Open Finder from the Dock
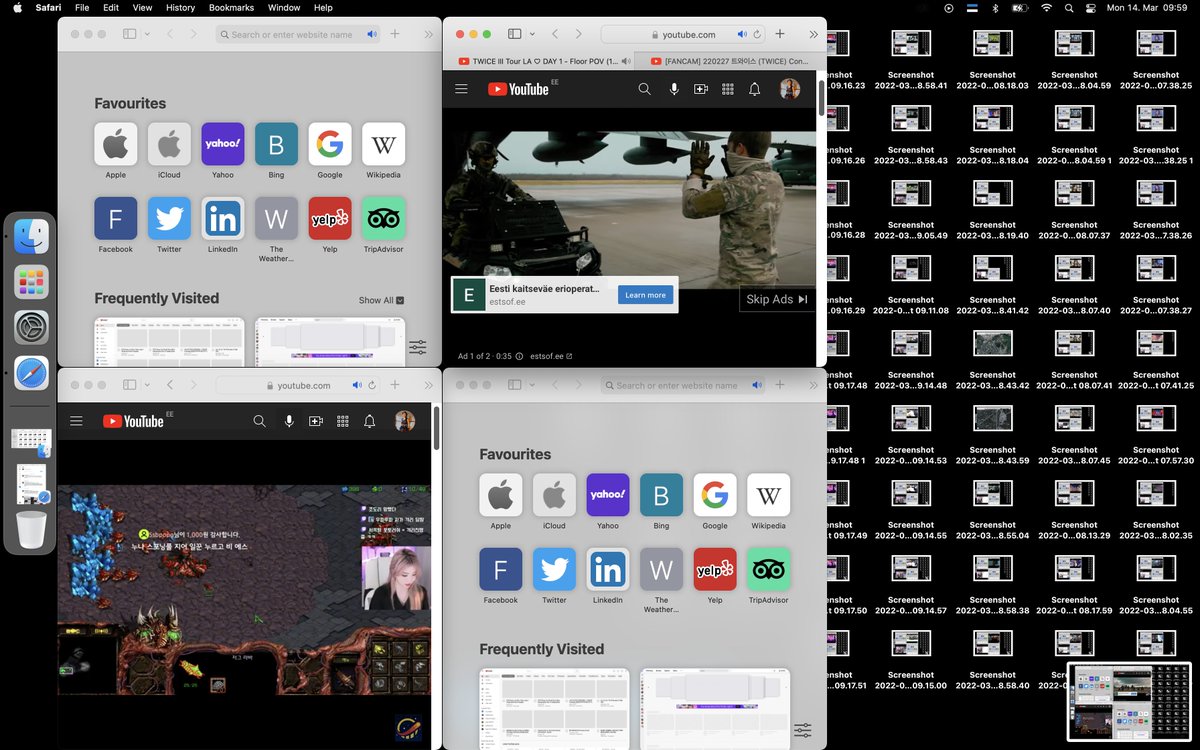Viewport: 1200px width, 750px height. pyautogui.click(x=31, y=236)
